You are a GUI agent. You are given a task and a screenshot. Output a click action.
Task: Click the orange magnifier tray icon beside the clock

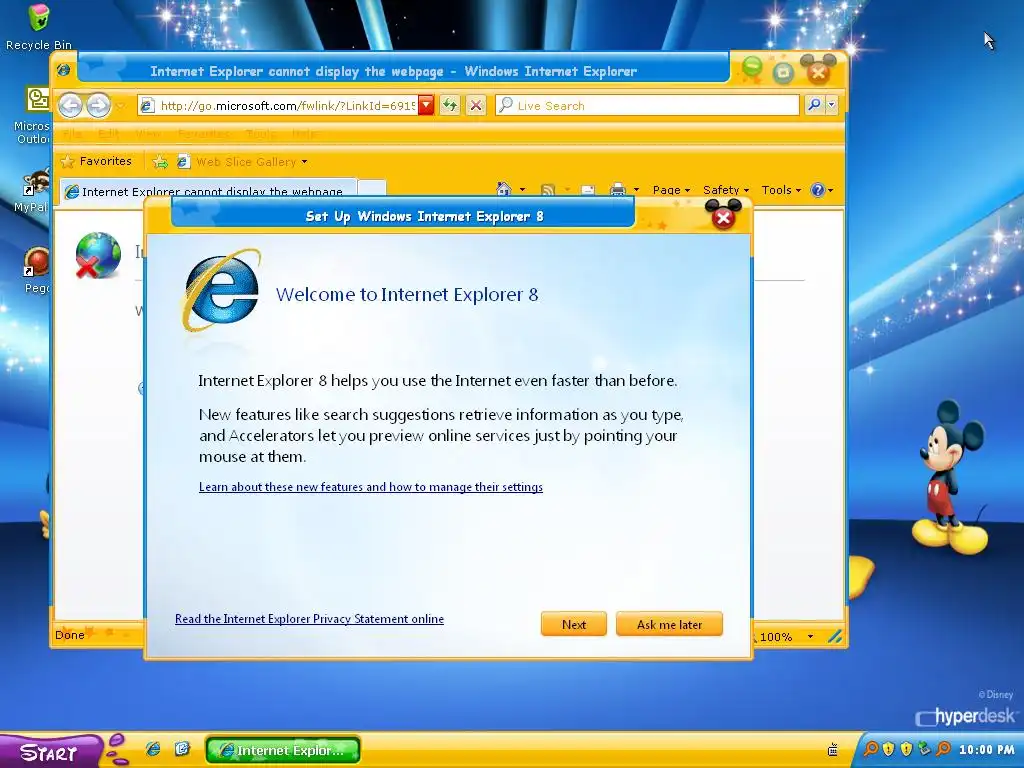943,749
